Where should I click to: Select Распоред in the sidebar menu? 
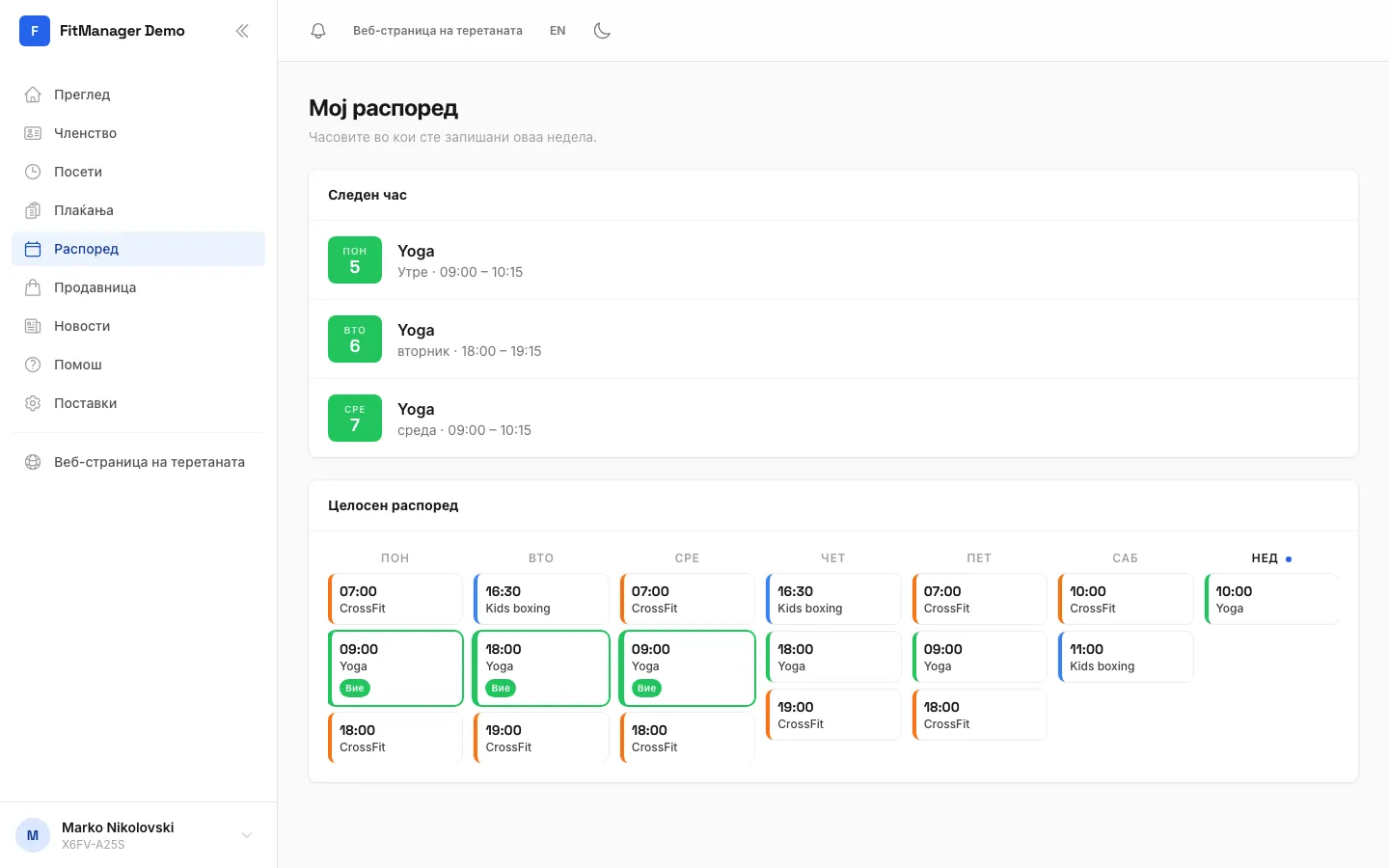point(138,249)
